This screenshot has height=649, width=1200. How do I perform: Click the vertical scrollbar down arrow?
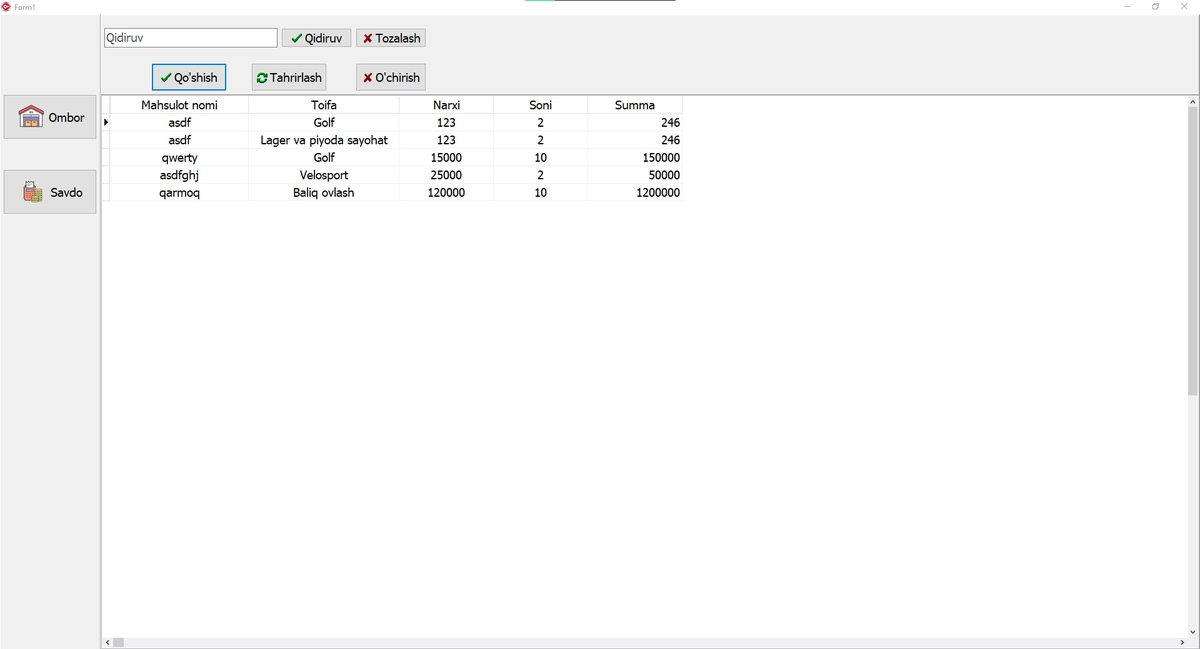pyautogui.click(x=1193, y=632)
